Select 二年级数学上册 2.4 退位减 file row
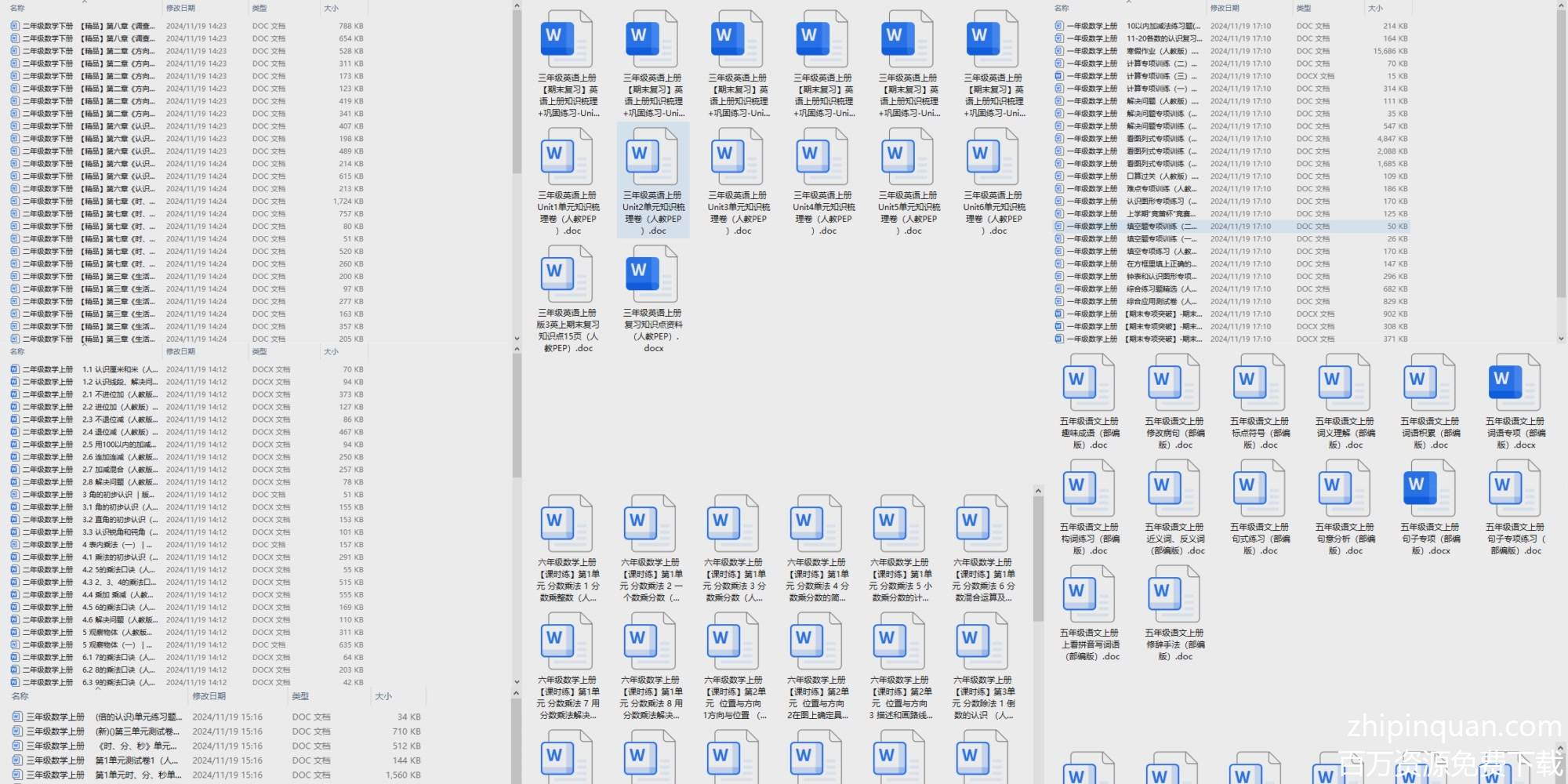 [x=118, y=432]
